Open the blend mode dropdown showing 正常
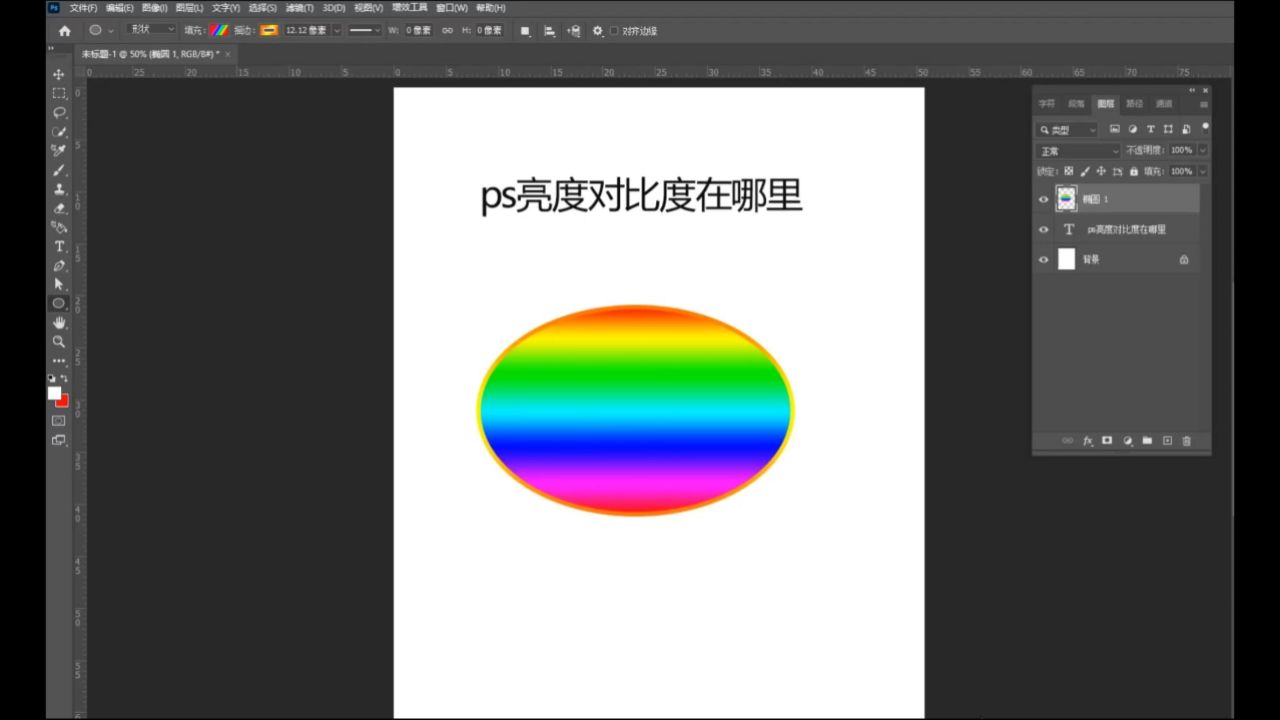This screenshot has height=720, width=1280. point(1077,150)
